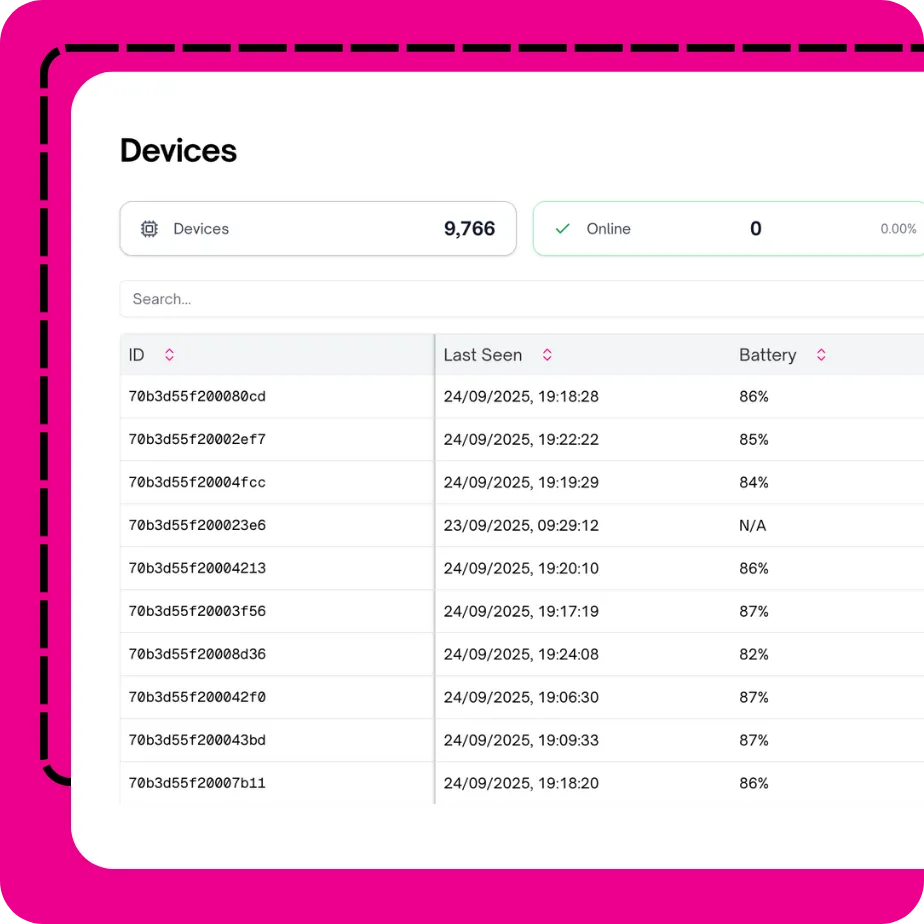Screen dimensions: 924x924
Task: Click last seen time 24/09/2025, 19:06:30
Action: (521, 698)
